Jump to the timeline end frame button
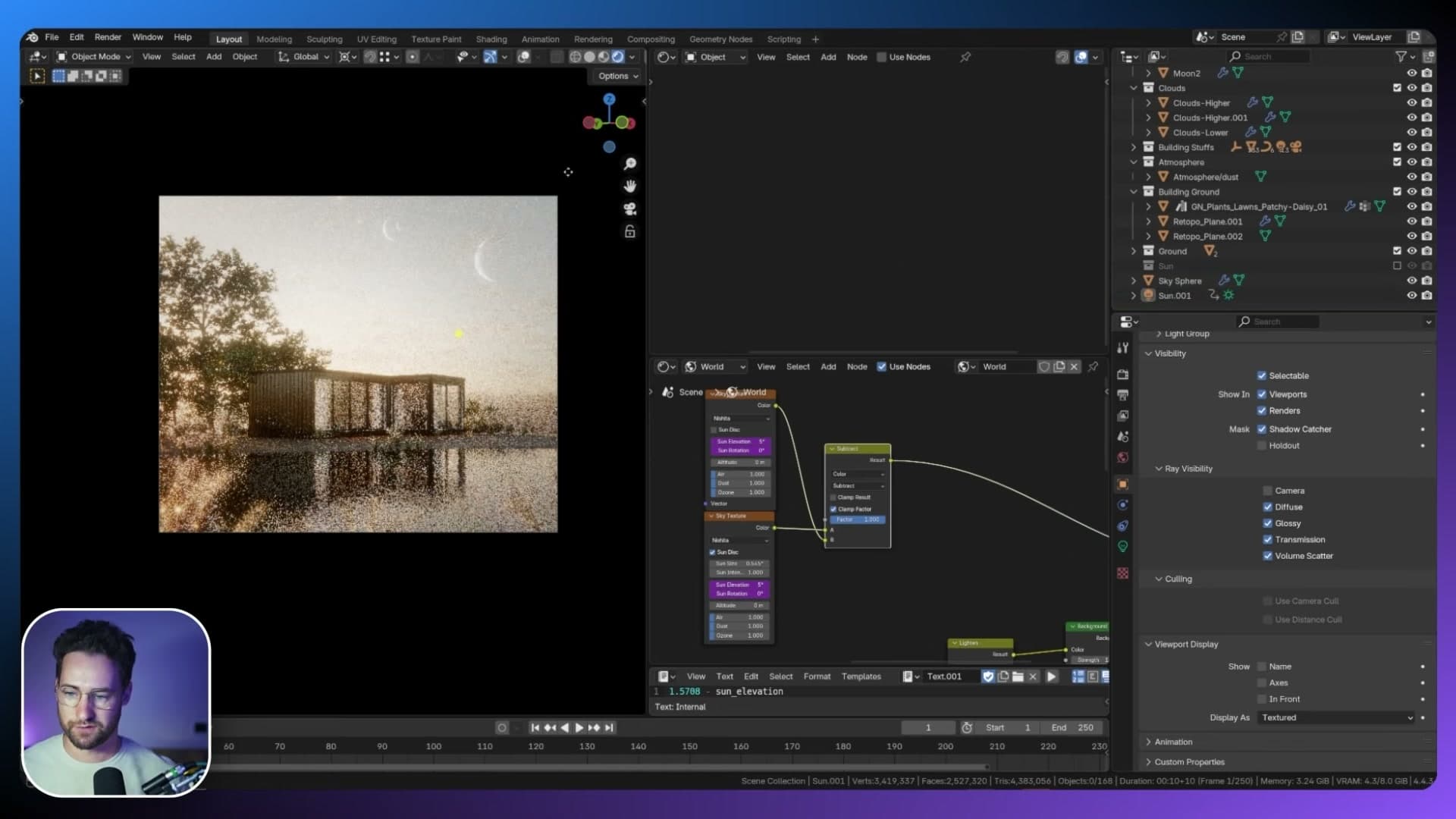The width and height of the screenshot is (1456, 819). point(609,728)
